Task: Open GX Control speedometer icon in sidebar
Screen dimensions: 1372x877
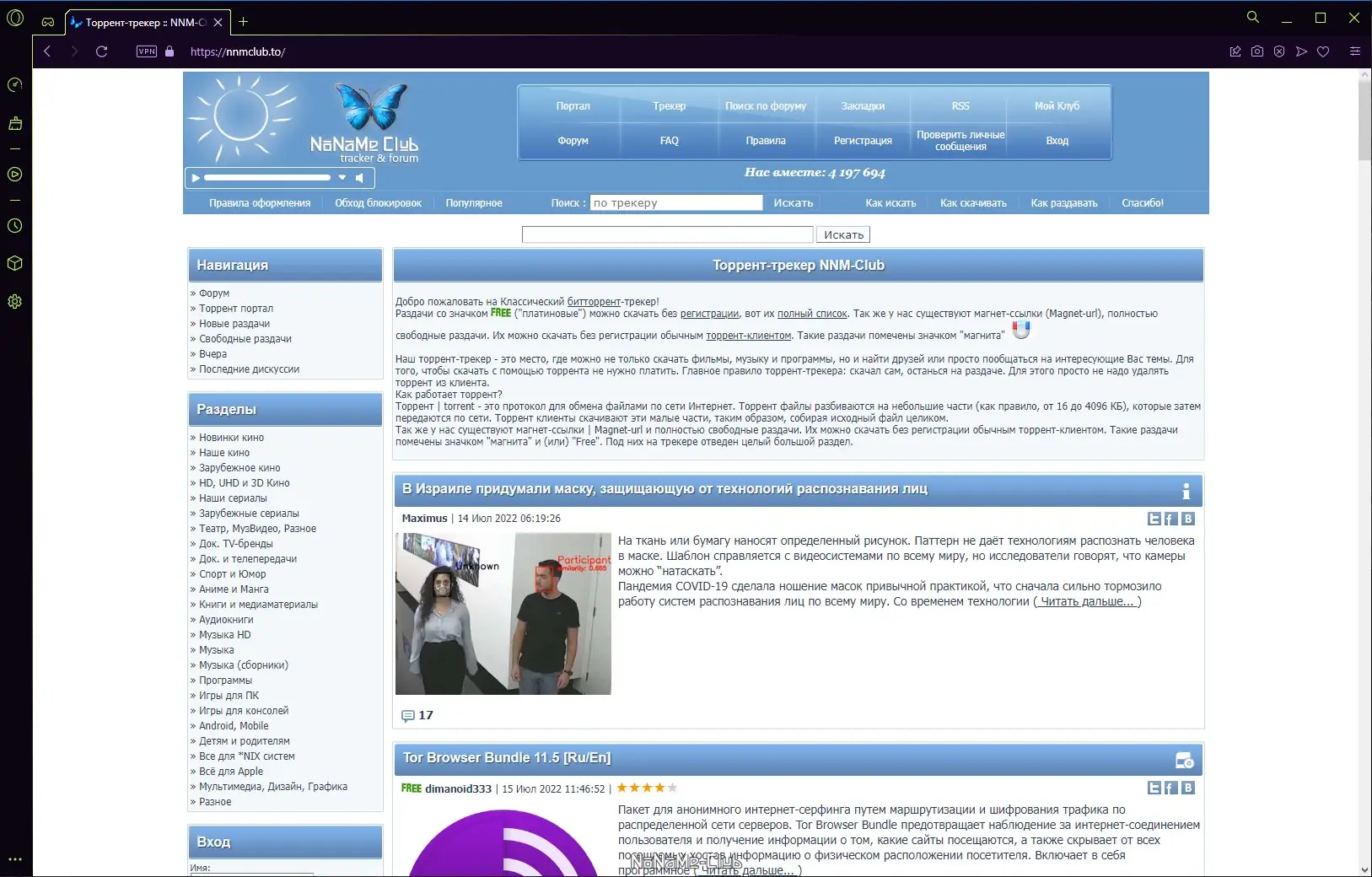Action: [14, 84]
